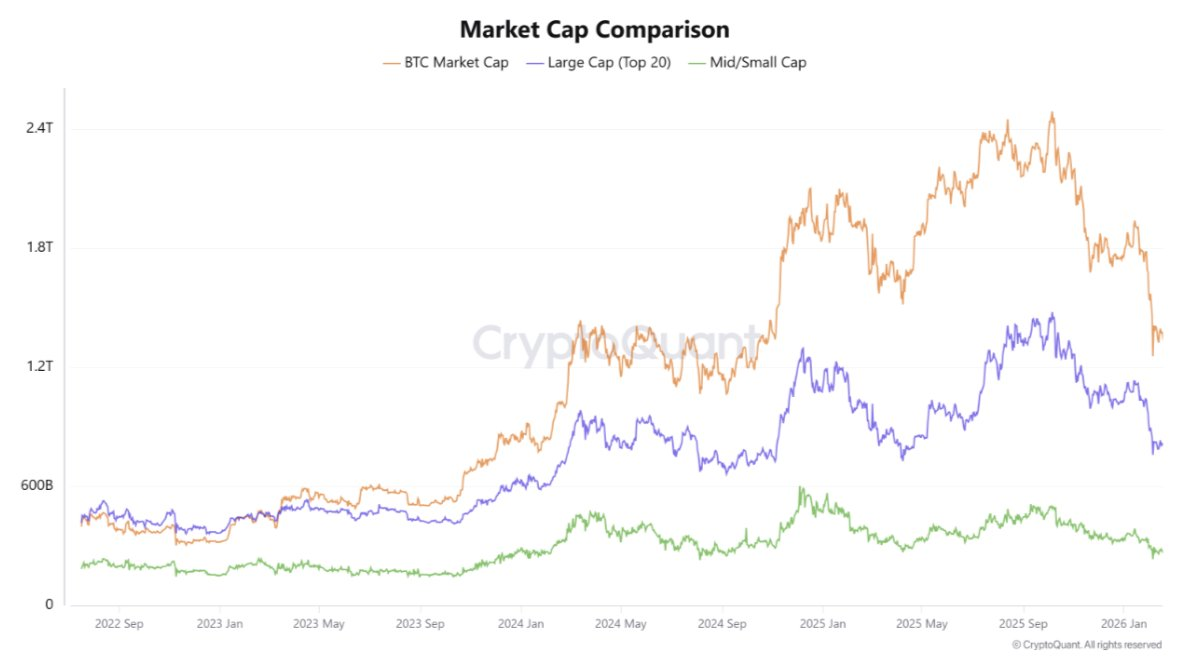Click the 2026 Jan x-axis tick label
The image size is (1180, 658).
pos(1122,624)
